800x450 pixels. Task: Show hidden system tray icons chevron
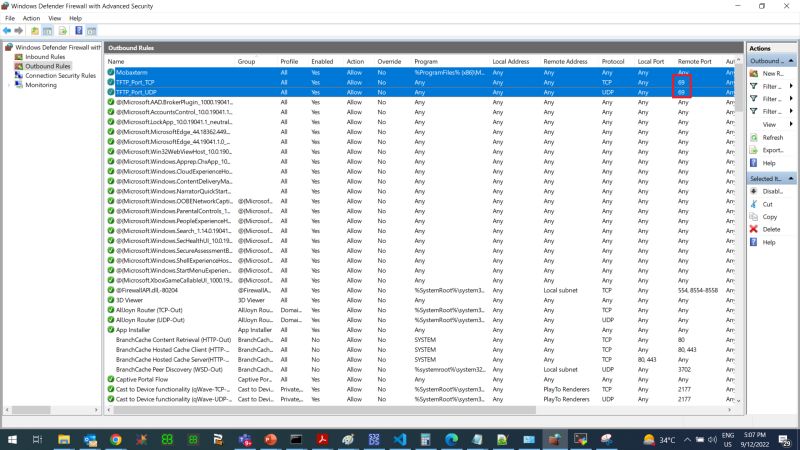point(687,439)
